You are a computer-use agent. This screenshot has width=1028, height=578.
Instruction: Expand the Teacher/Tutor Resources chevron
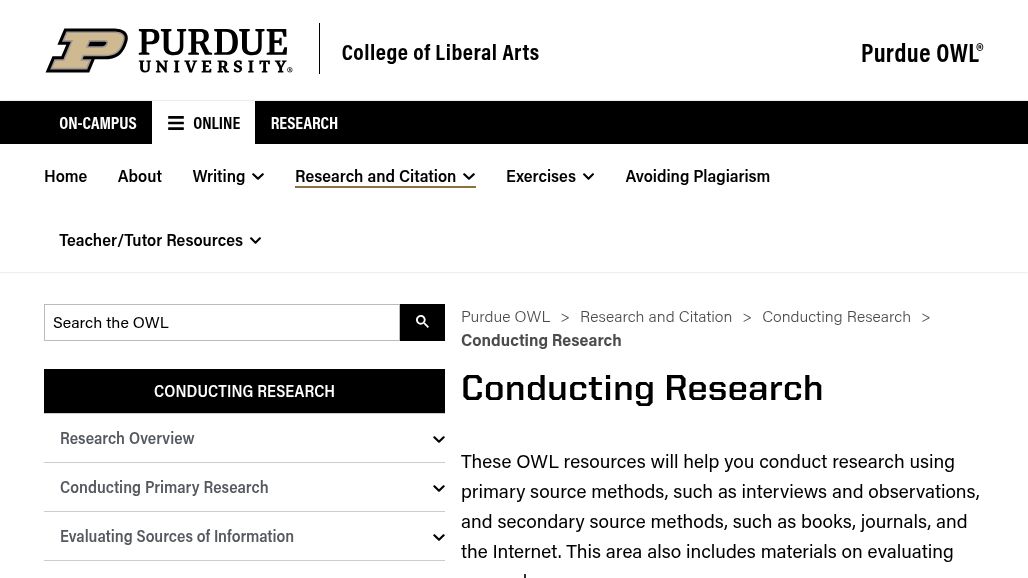coord(255,240)
